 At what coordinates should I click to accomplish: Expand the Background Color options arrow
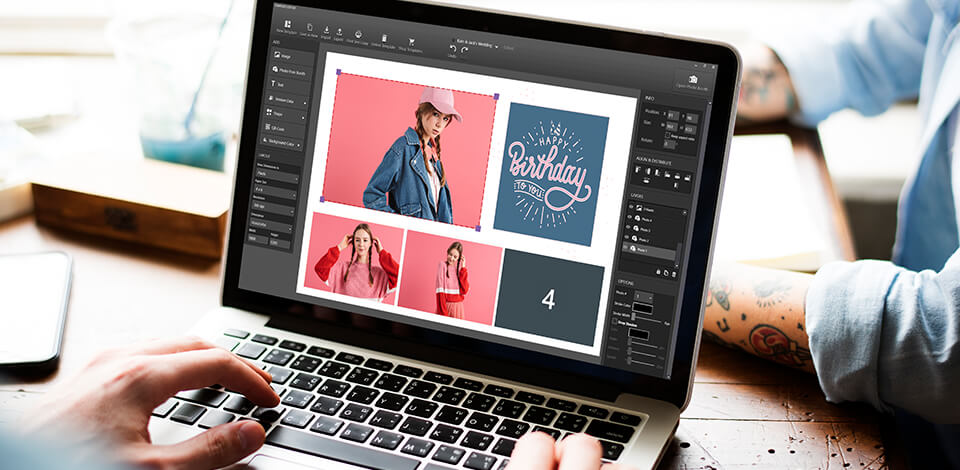pyautogui.click(x=298, y=144)
